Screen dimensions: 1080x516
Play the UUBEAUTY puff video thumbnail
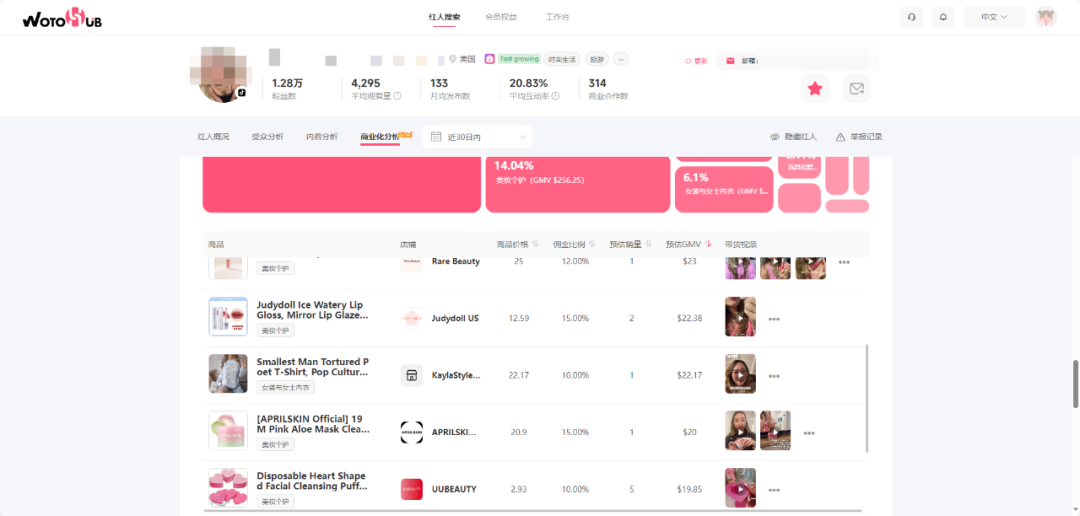pos(740,488)
